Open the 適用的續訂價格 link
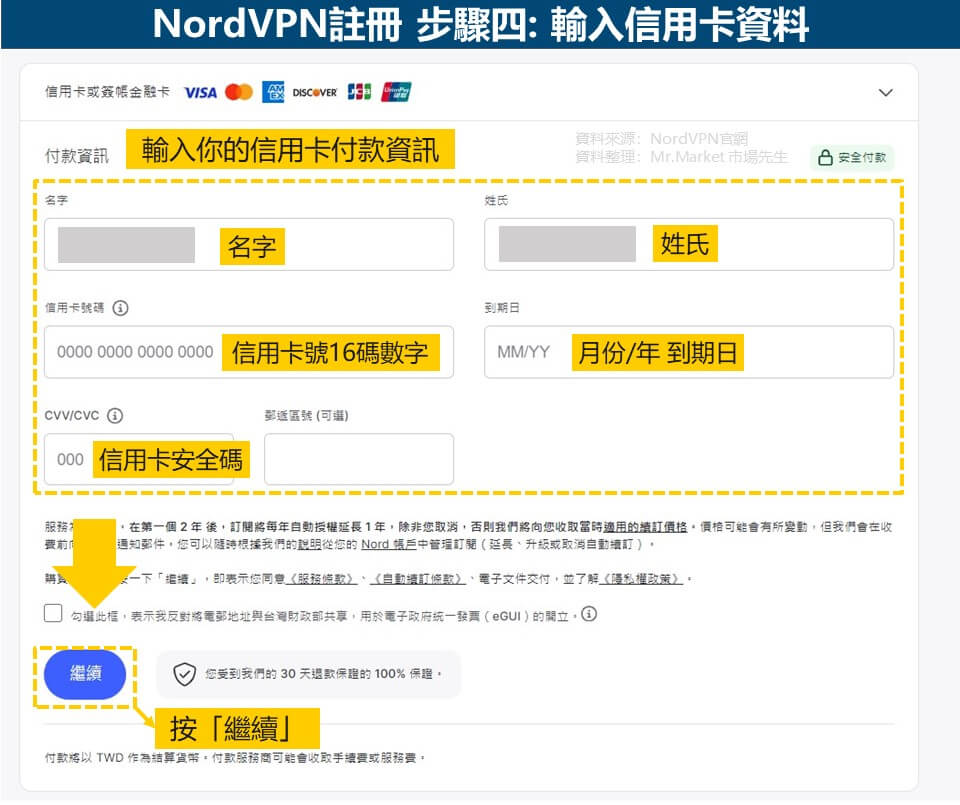The width and height of the screenshot is (960, 805). [x=645, y=526]
